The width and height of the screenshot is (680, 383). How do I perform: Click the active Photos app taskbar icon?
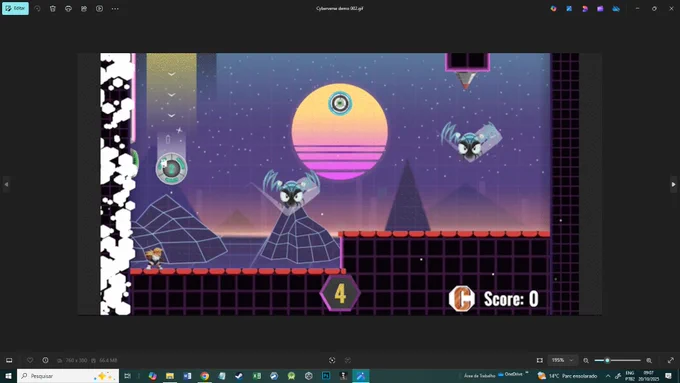pos(361,376)
